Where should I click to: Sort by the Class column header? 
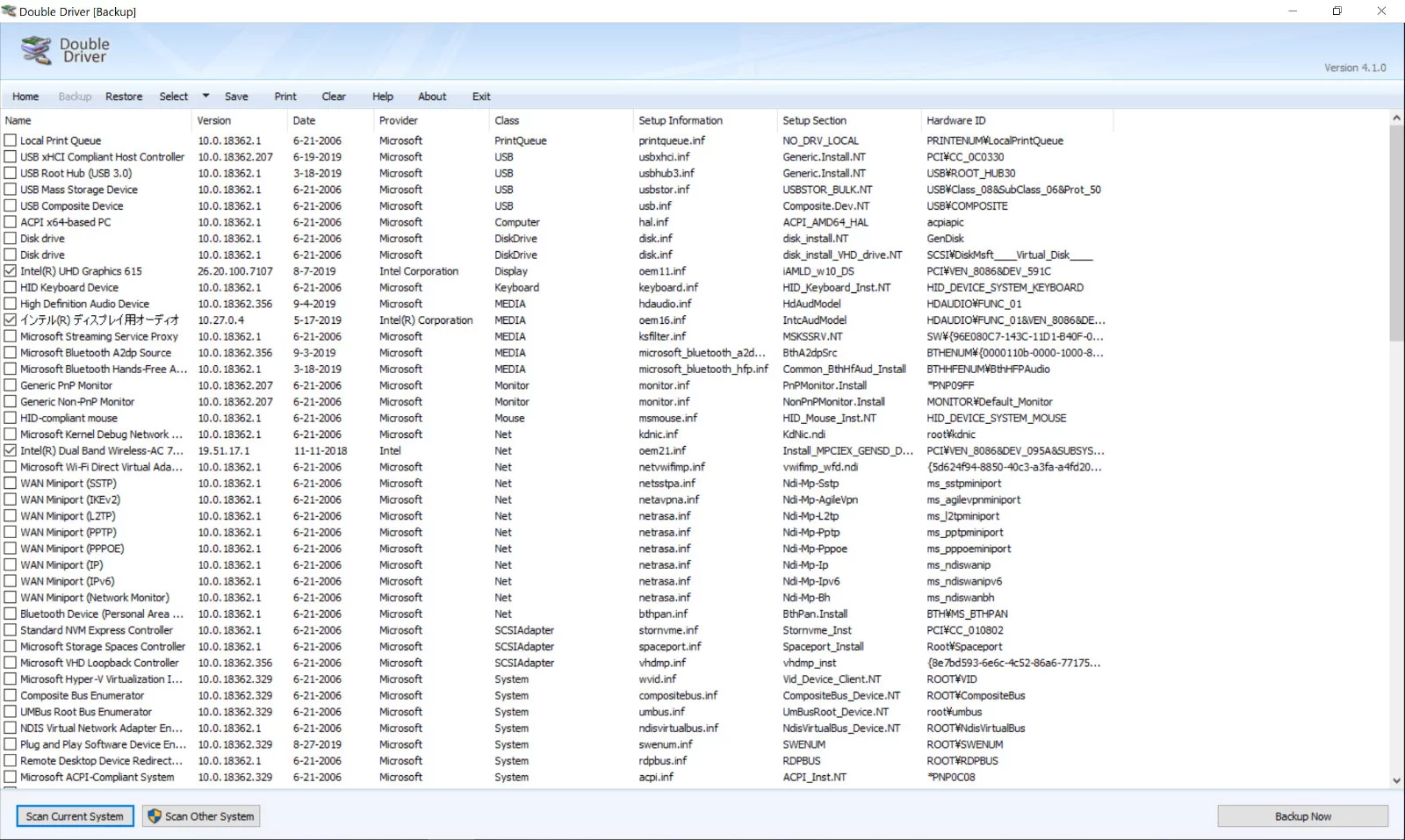562,120
